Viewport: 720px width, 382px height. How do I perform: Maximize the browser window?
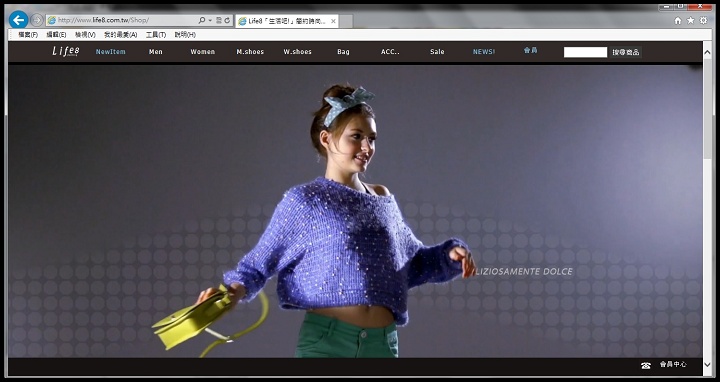click(x=680, y=6)
